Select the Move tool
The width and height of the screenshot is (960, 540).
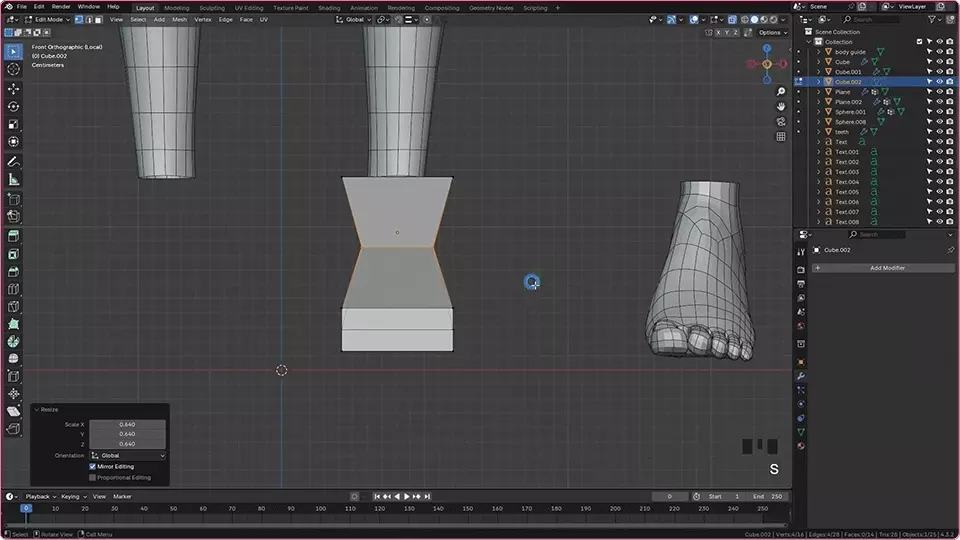coord(13,89)
